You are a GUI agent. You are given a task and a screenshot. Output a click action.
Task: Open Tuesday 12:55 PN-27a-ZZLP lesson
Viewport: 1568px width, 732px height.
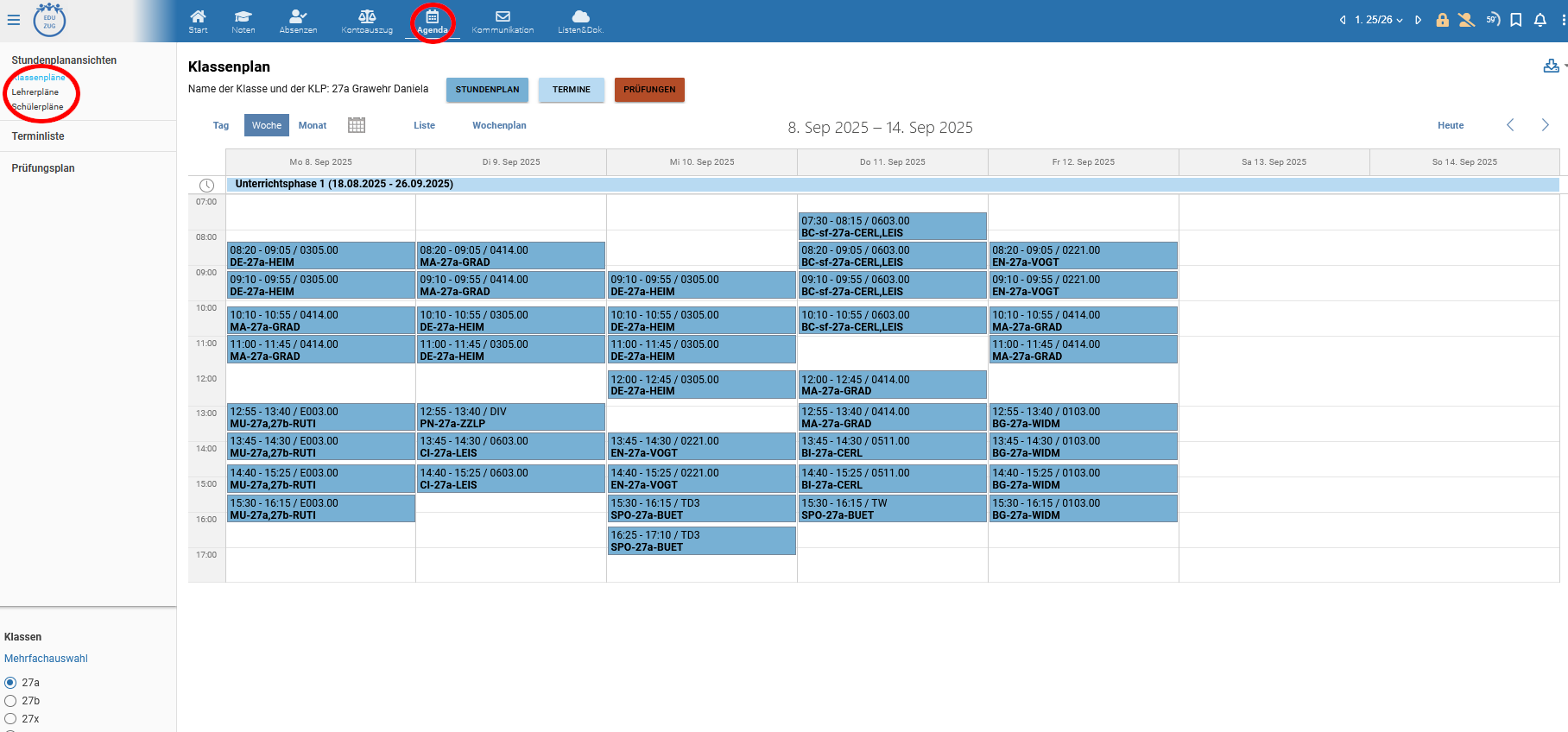click(511, 418)
